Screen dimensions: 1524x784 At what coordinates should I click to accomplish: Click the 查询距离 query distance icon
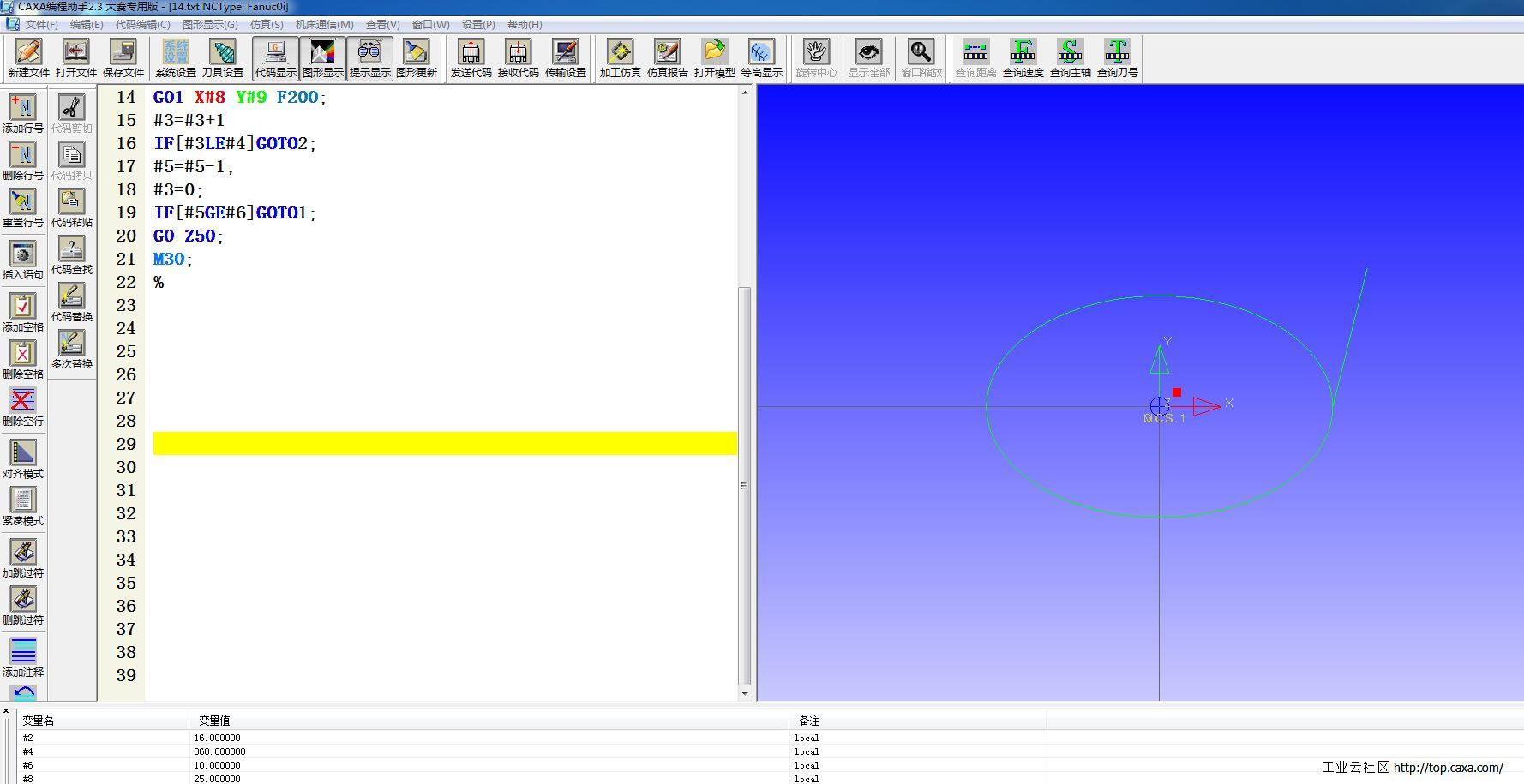pos(975,58)
